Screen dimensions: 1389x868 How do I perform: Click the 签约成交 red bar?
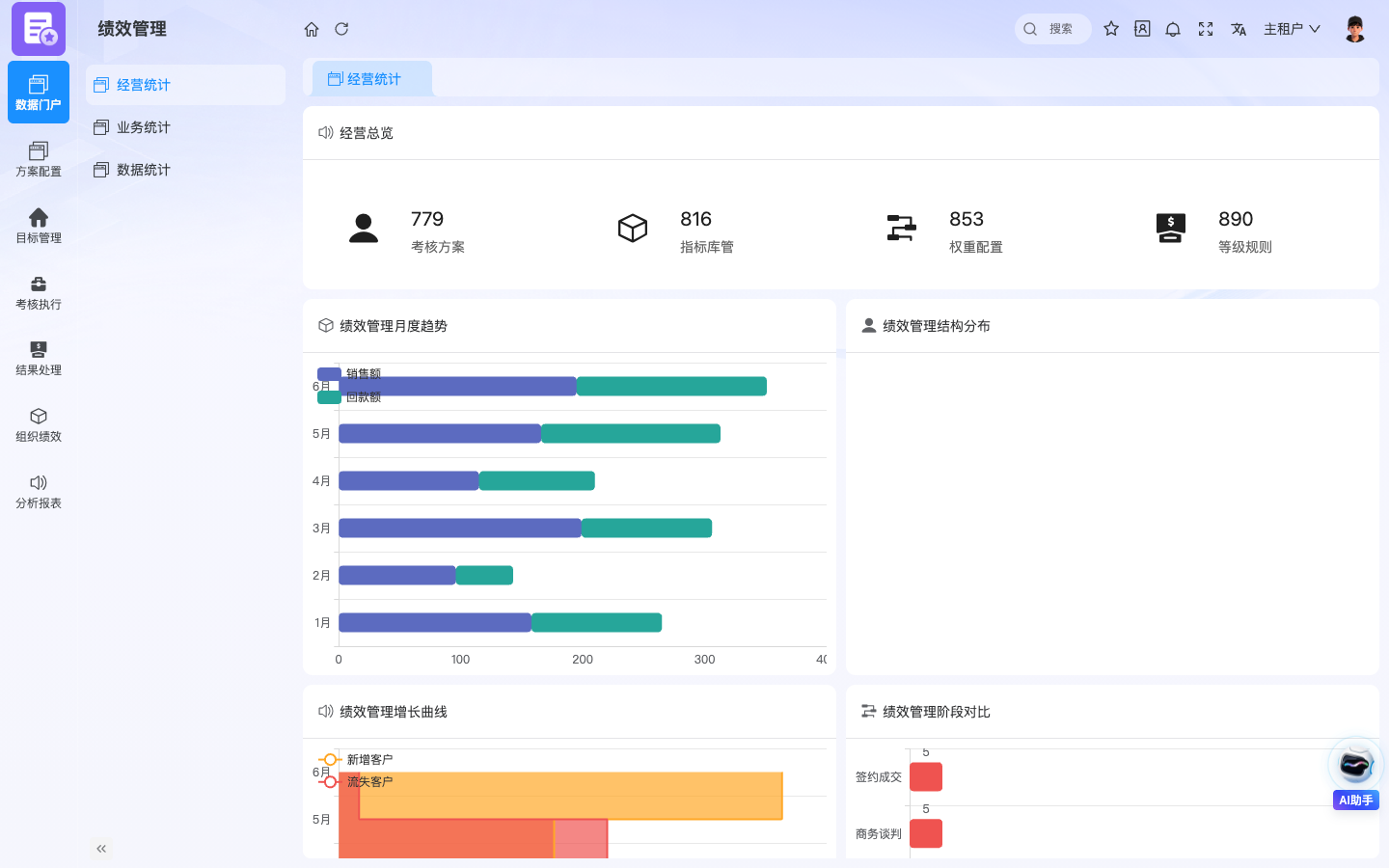(x=926, y=776)
